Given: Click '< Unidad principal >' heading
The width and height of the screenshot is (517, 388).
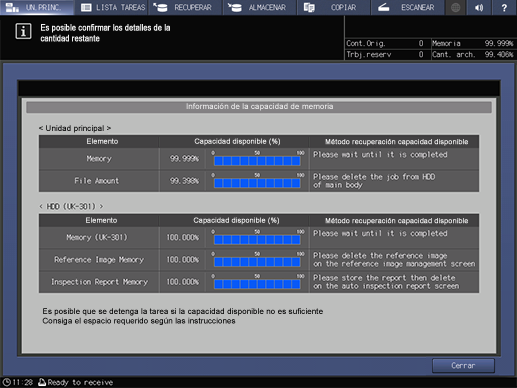Looking at the screenshot, I should tap(75, 128).
